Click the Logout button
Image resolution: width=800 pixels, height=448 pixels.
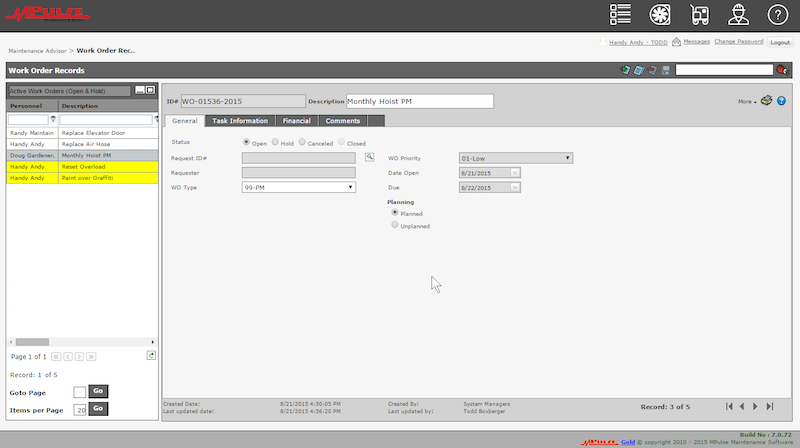point(780,42)
